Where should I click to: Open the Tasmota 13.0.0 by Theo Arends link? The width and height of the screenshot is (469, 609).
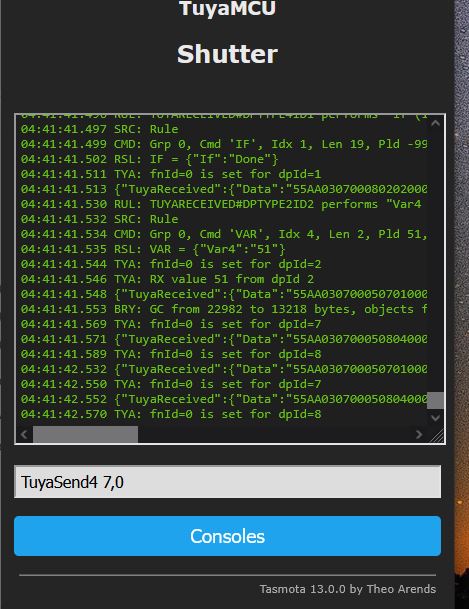[347, 589]
